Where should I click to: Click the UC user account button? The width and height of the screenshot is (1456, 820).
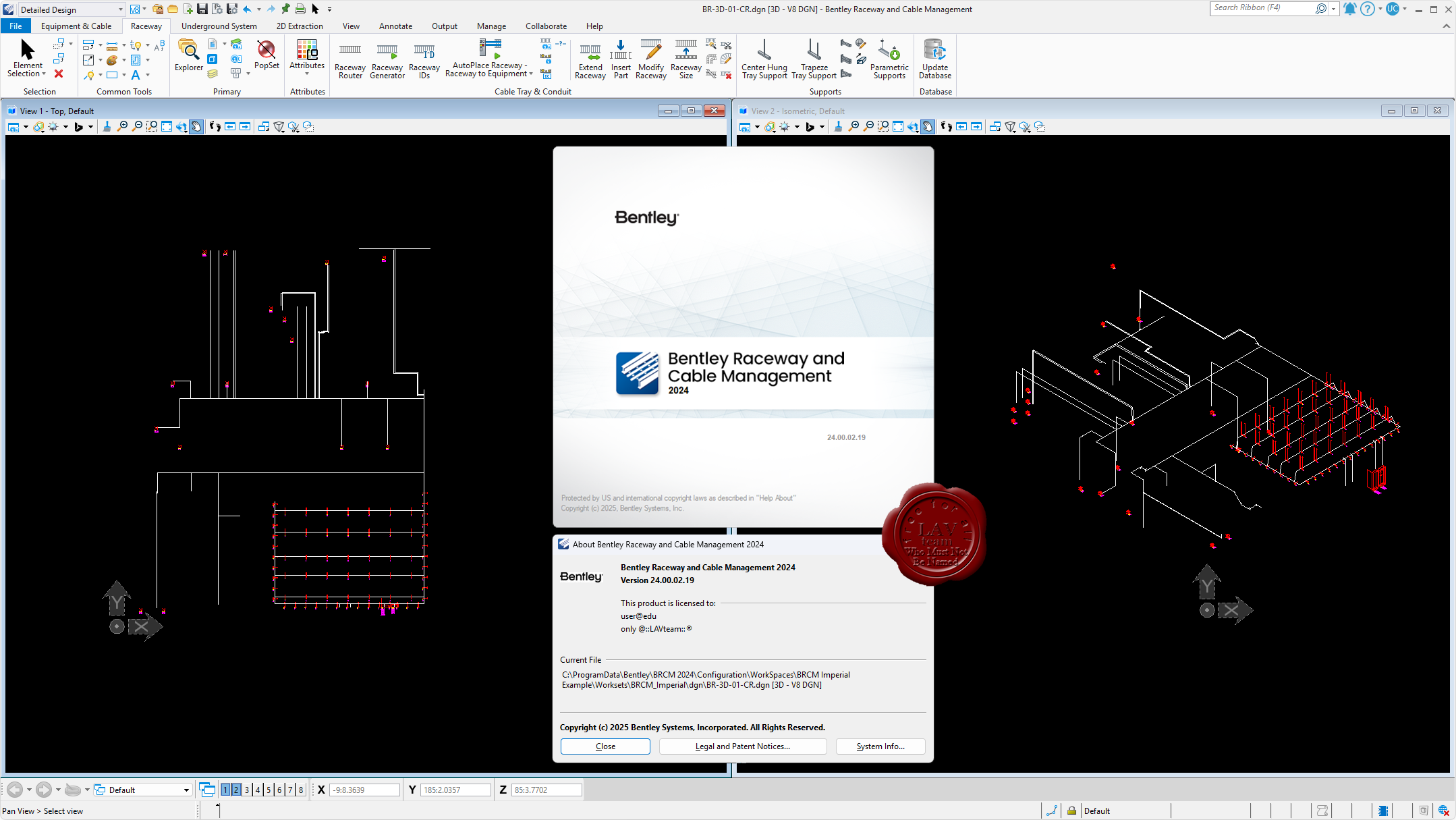pos(1393,9)
